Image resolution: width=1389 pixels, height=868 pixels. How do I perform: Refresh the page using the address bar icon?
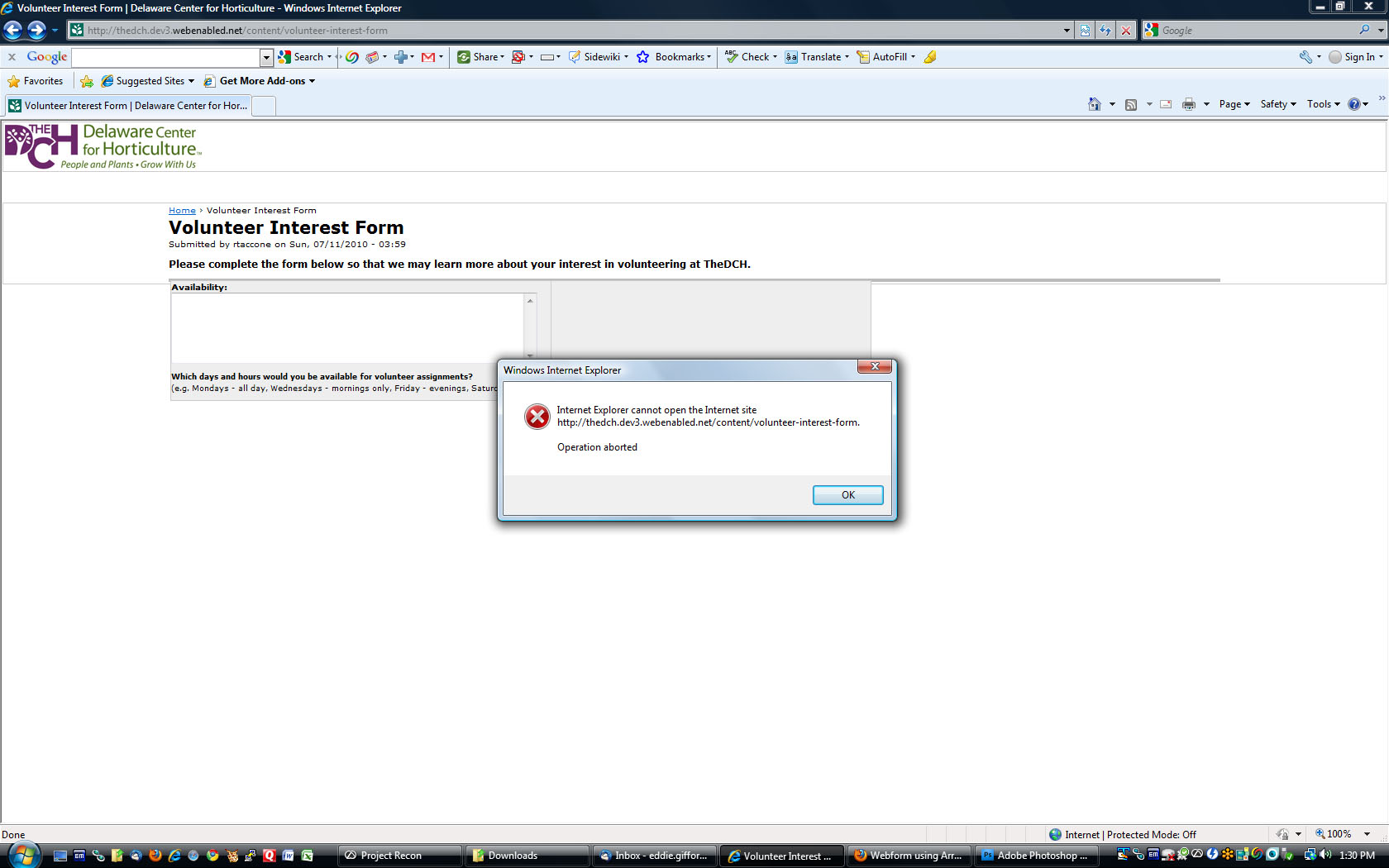[1105, 30]
